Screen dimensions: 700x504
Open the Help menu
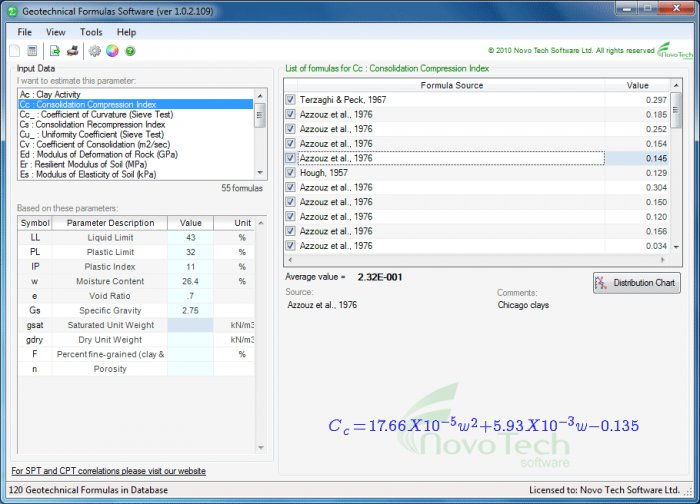click(x=126, y=32)
